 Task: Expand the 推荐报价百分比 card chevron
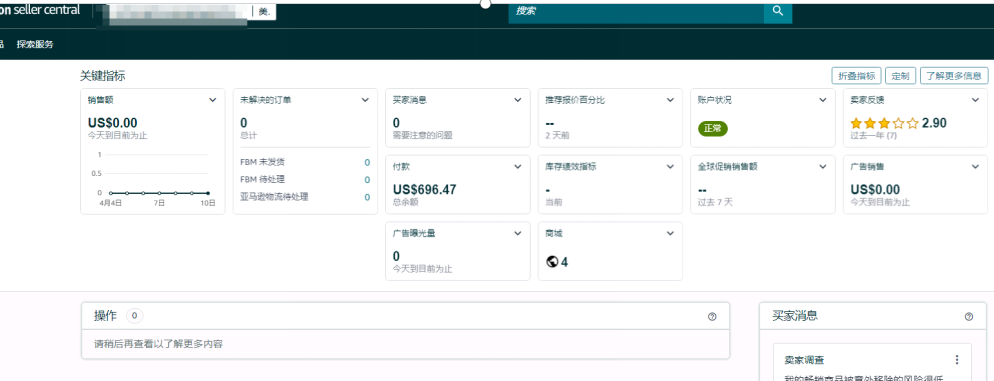click(x=670, y=100)
